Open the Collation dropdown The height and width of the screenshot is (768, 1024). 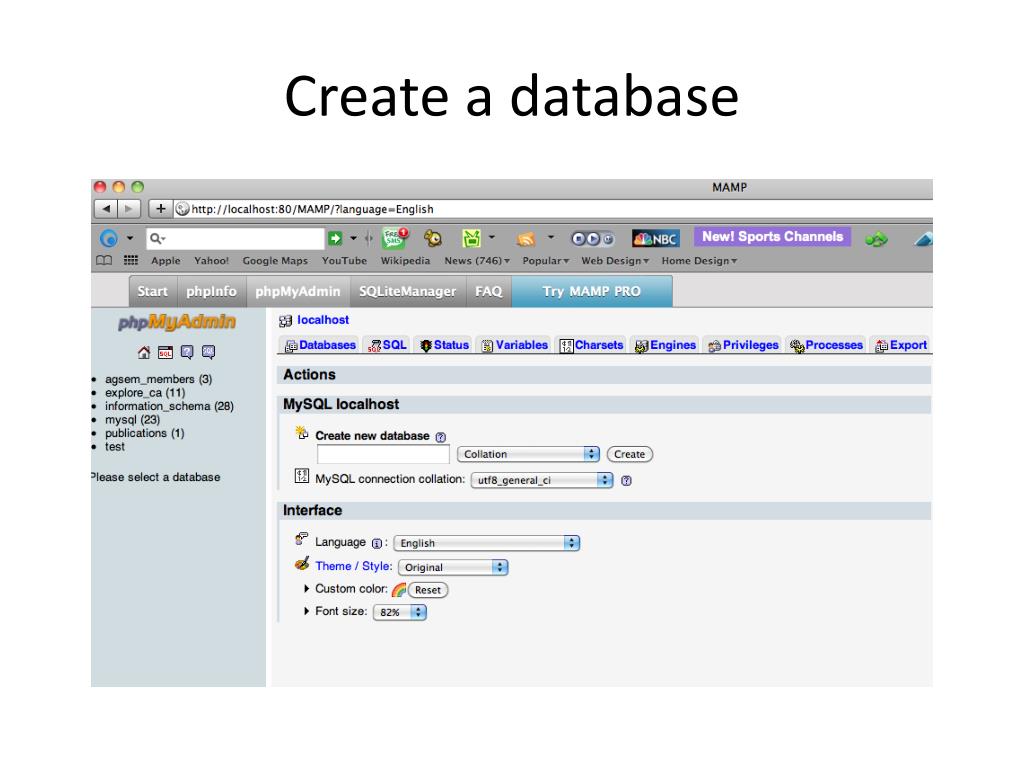point(528,454)
